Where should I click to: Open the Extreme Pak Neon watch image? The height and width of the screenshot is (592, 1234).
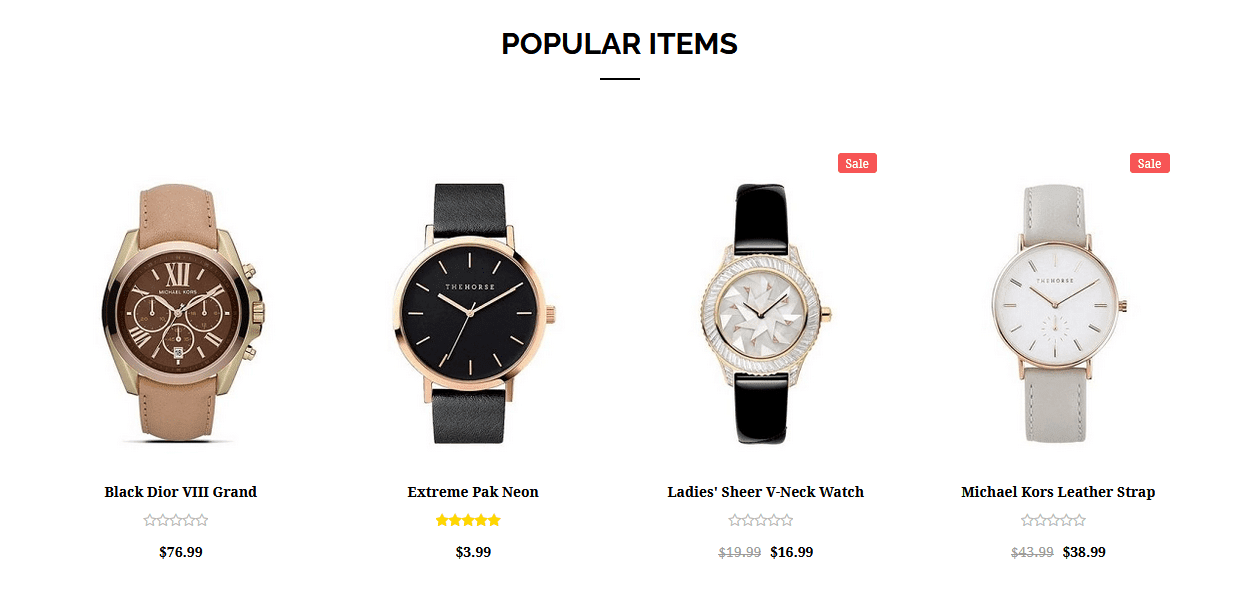(473, 312)
